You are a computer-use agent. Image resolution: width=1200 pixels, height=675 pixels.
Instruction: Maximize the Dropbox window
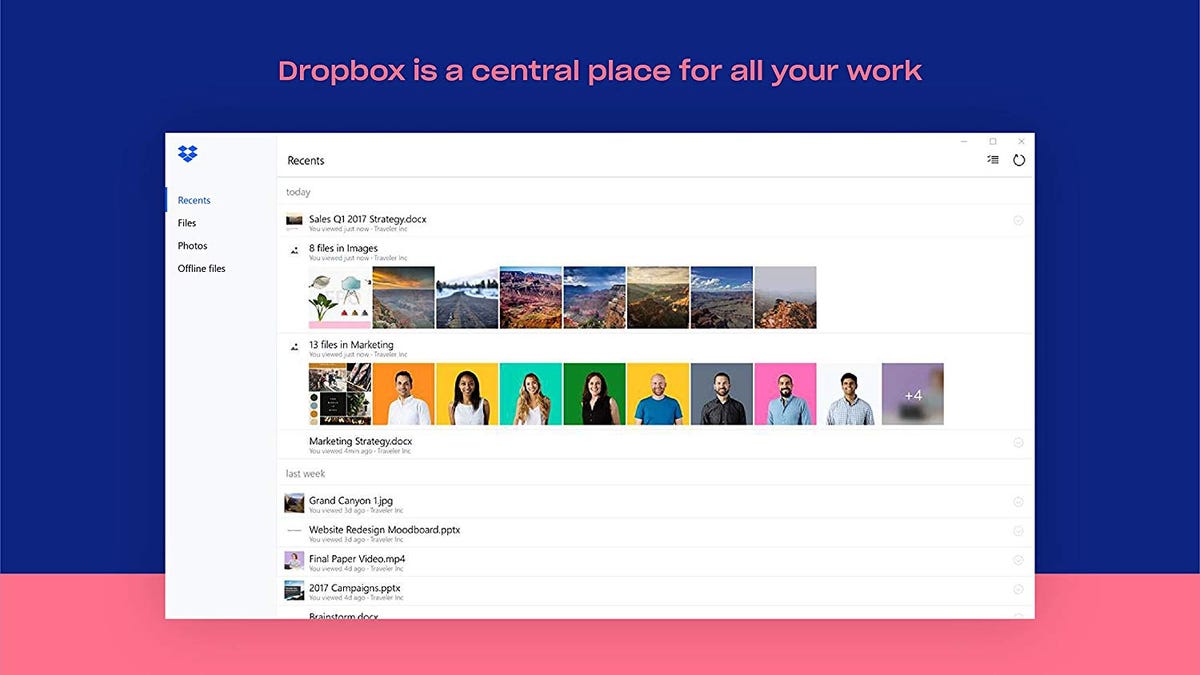[992, 141]
